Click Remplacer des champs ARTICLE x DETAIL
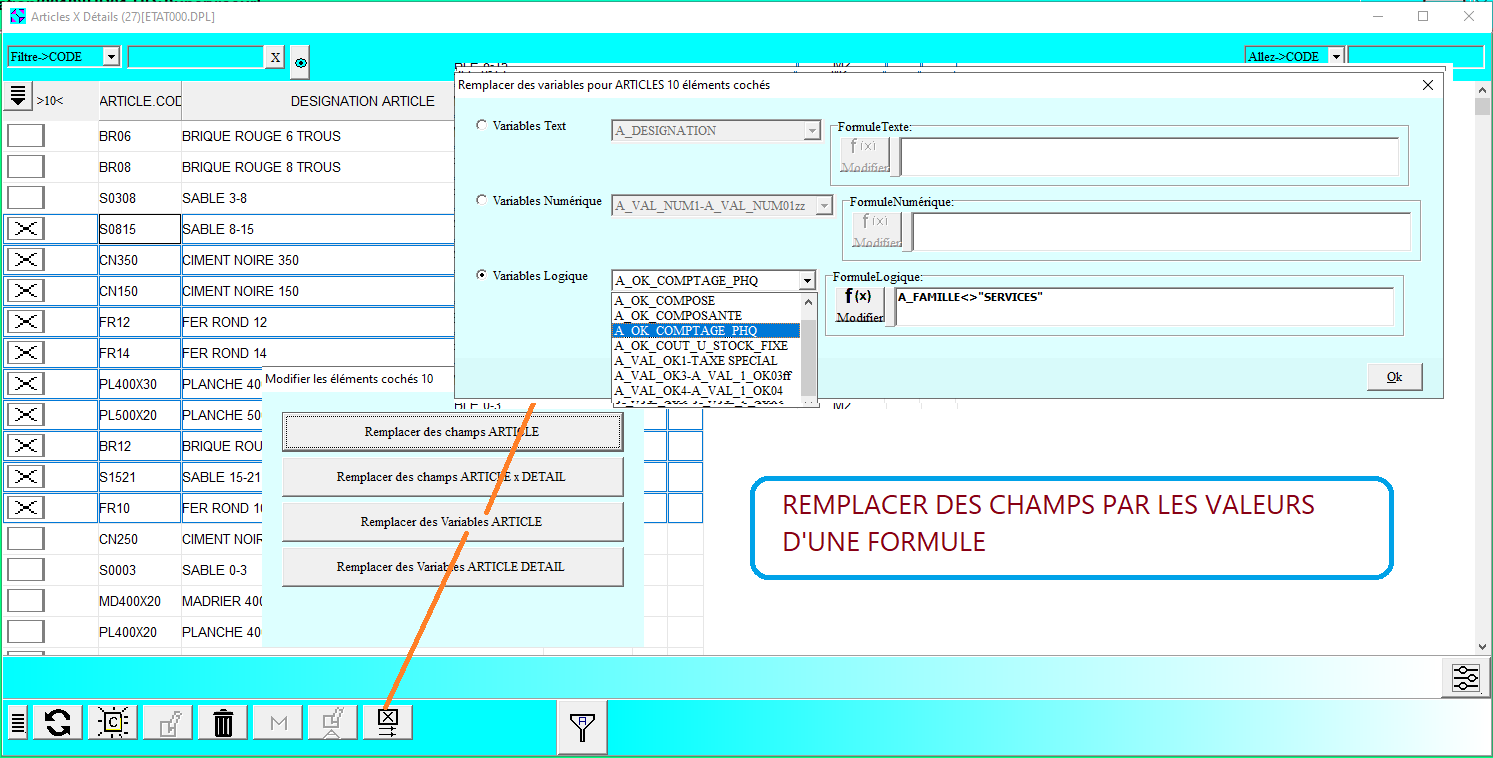1493x758 pixels. 452,477
